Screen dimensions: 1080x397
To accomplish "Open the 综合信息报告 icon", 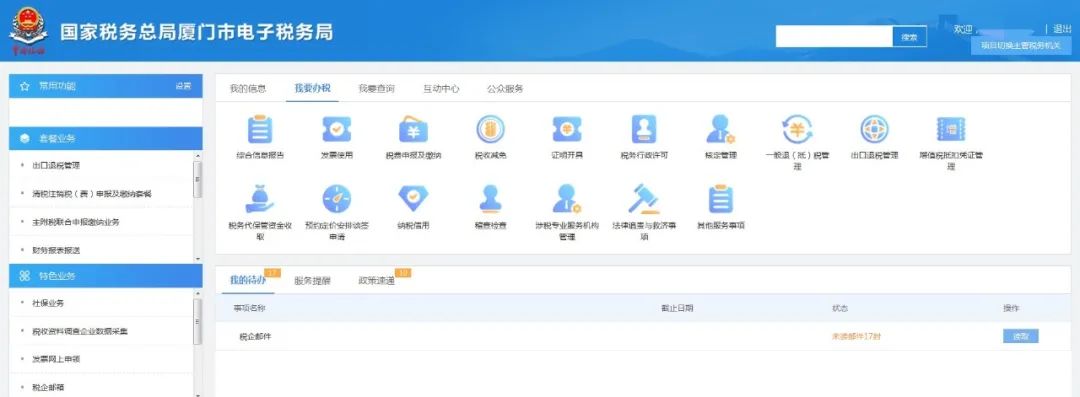I will [260, 129].
